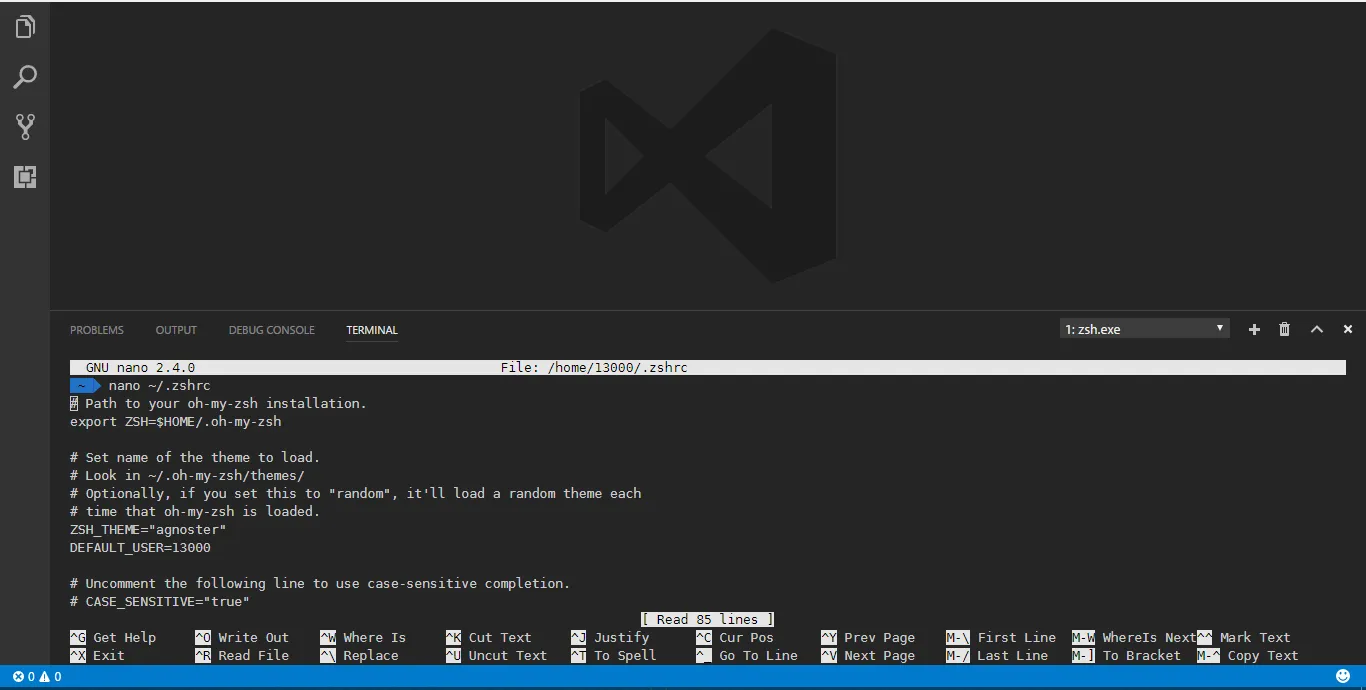Click the '^O Write Out' nano shortcut
This screenshot has height=690, width=1366.
tap(242, 638)
